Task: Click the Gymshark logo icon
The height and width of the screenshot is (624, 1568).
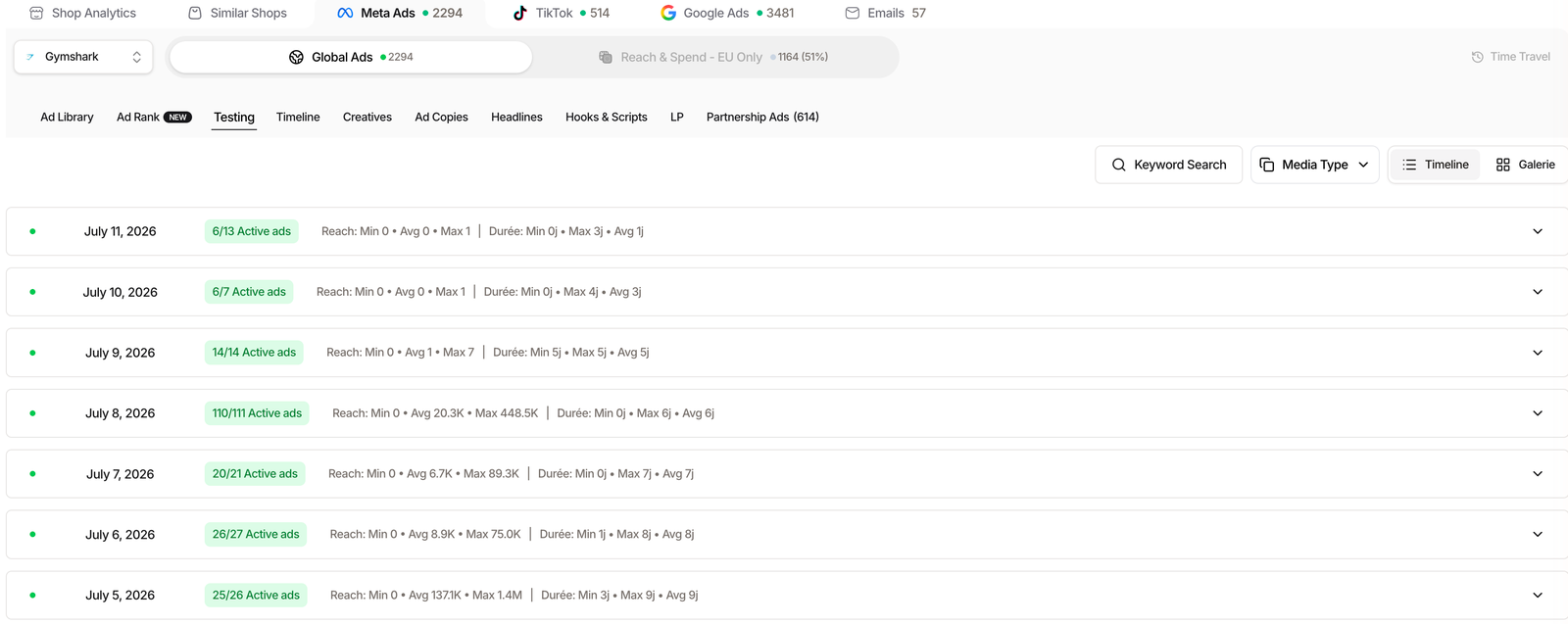Action: click(x=29, y=57)
